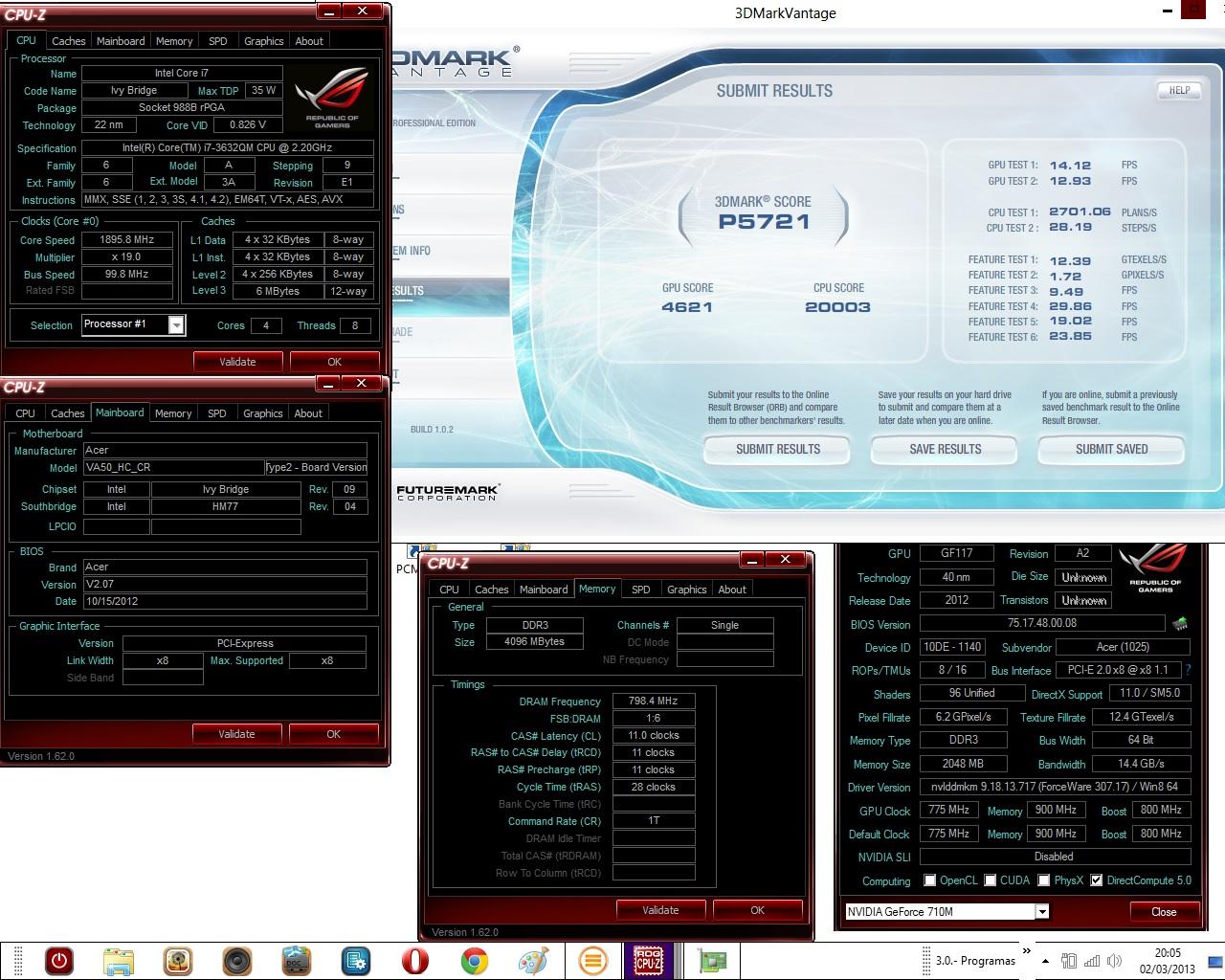The image size is (1225, 980).
Task: Select the 3DMark score P5721
Action: [x=764, y=221]
